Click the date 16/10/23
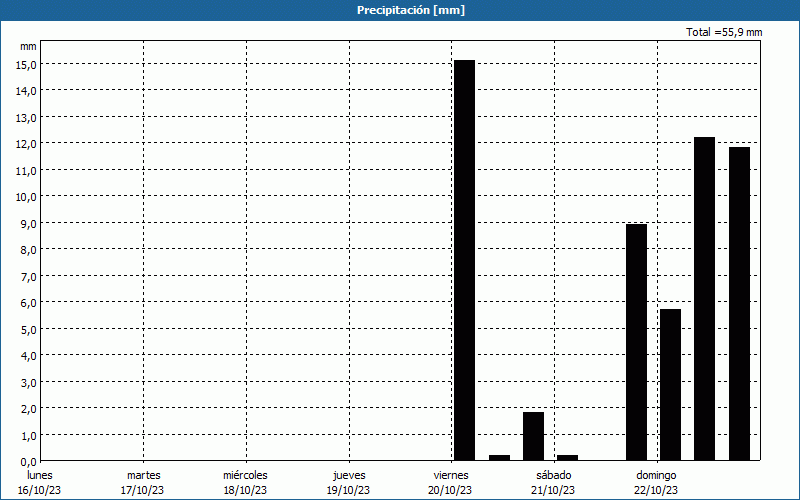This screenshot has height=500, width=800. [x=39, y=490]
